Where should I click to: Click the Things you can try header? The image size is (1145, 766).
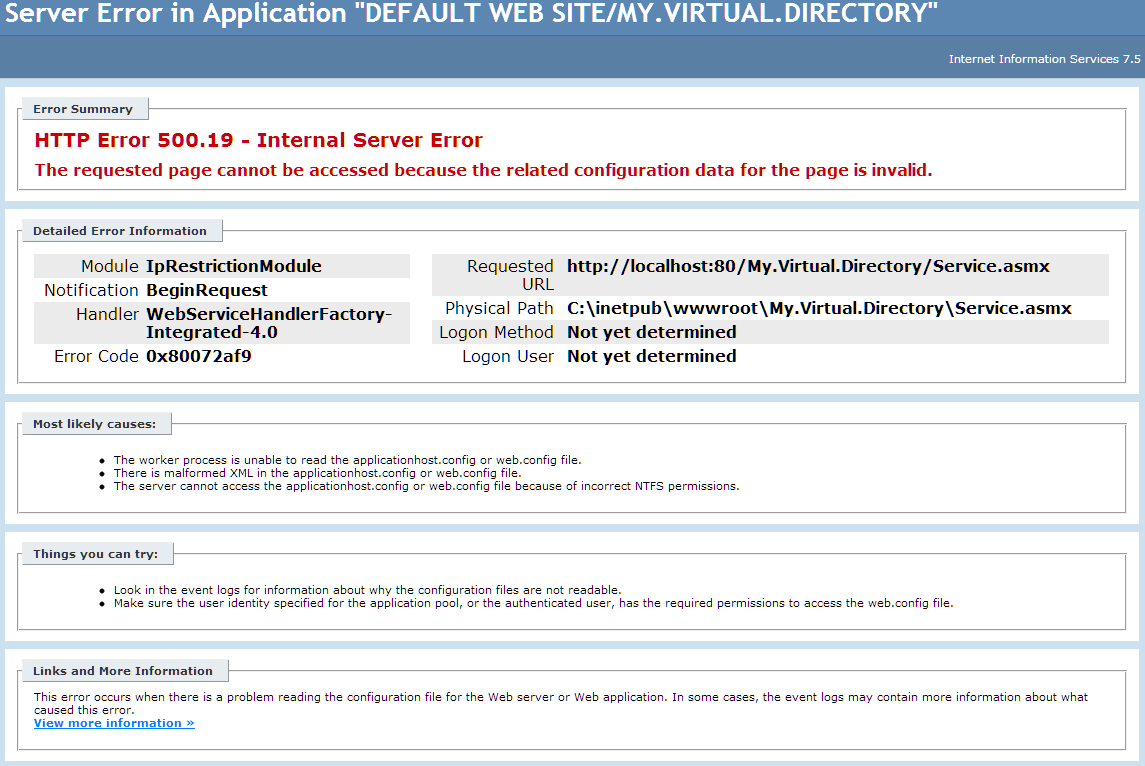click(x=97, y=553)
